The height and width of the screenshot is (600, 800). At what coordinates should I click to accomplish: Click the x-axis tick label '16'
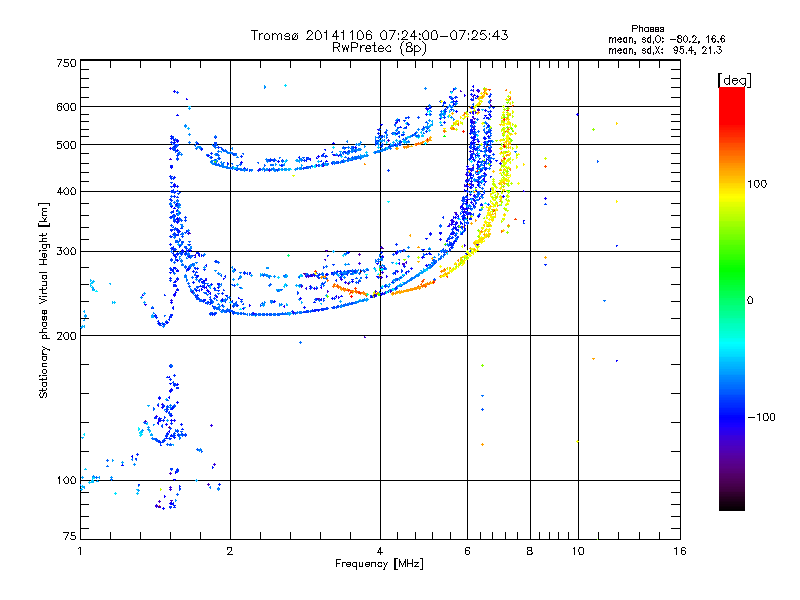[x=680, y=551]
